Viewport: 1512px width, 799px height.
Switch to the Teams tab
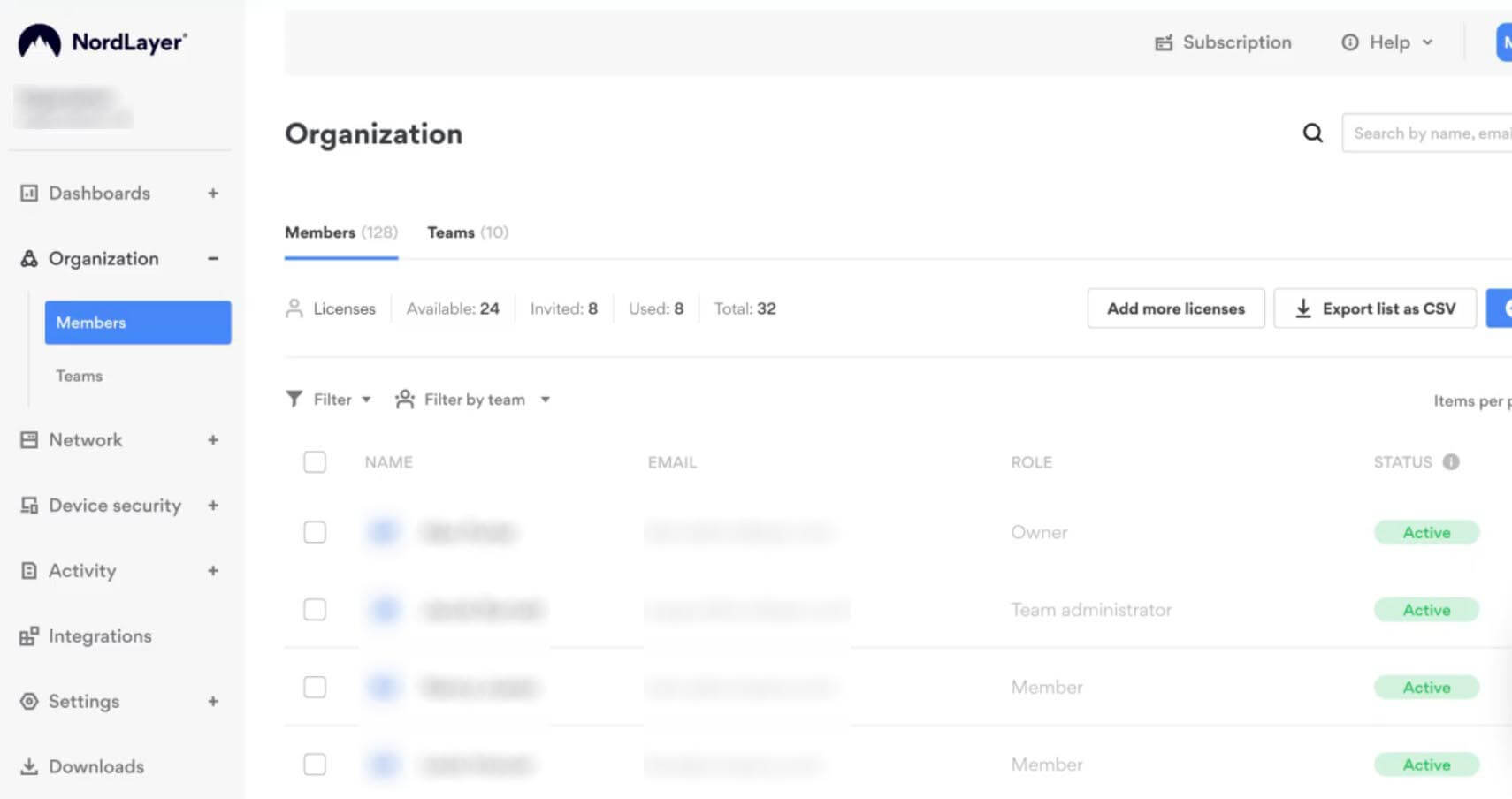(468, 232)
